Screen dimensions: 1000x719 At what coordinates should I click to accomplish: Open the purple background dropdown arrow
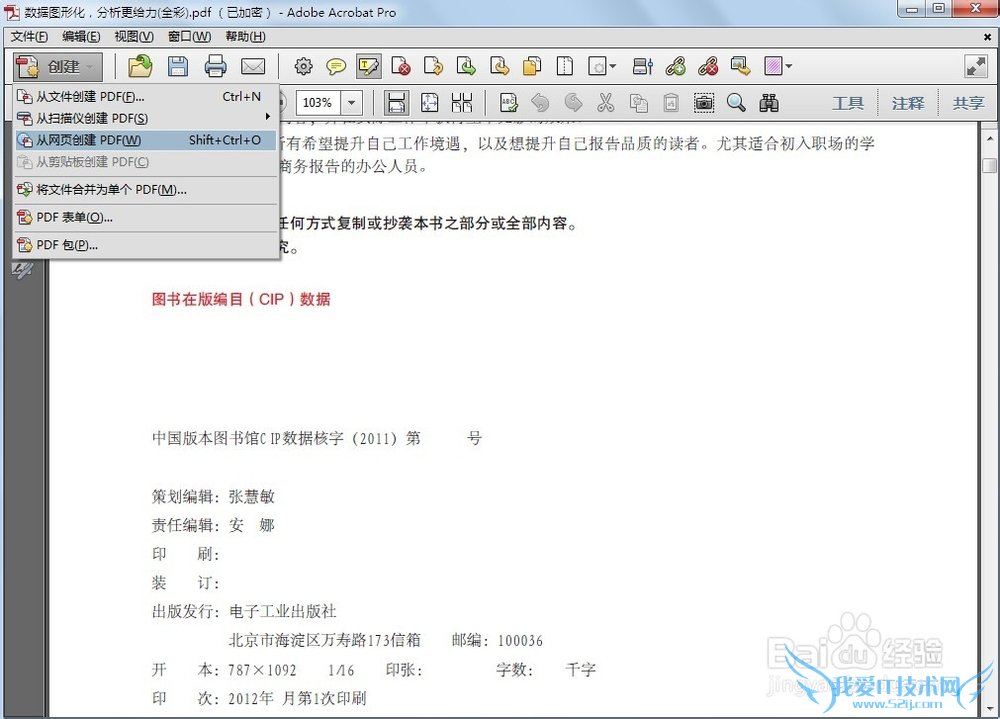click(x=789, y=66)
